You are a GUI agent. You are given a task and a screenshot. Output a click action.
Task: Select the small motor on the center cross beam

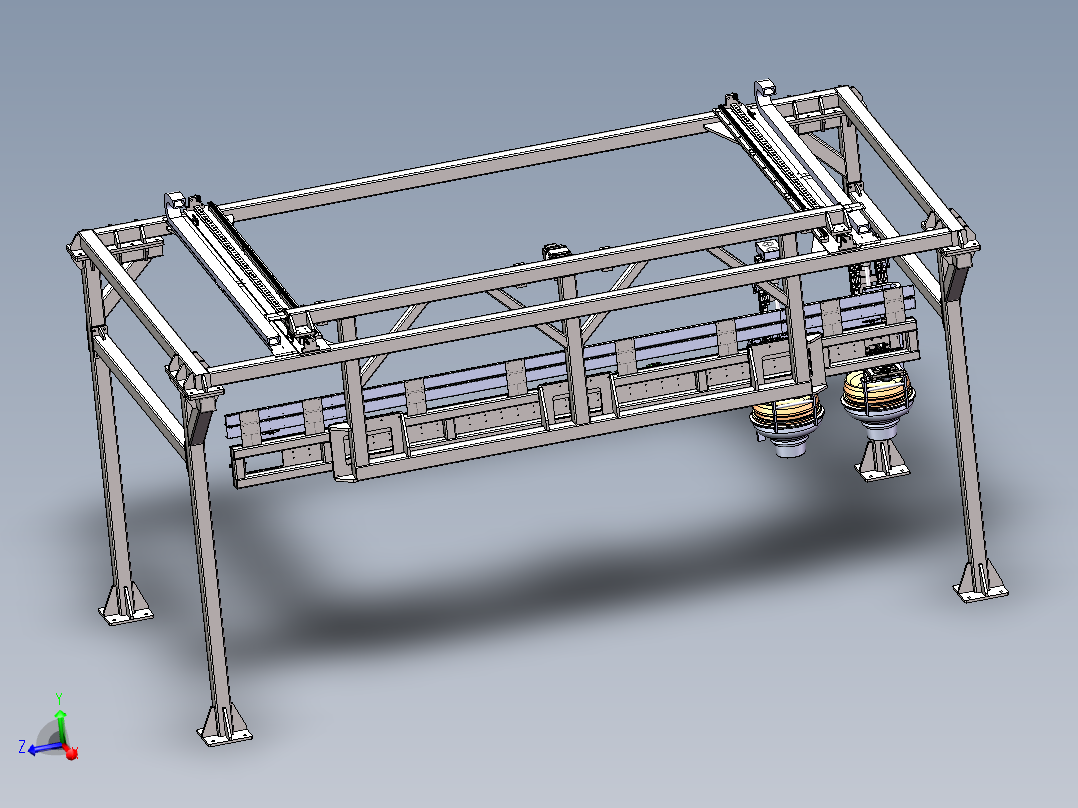[x=557, y=250]
